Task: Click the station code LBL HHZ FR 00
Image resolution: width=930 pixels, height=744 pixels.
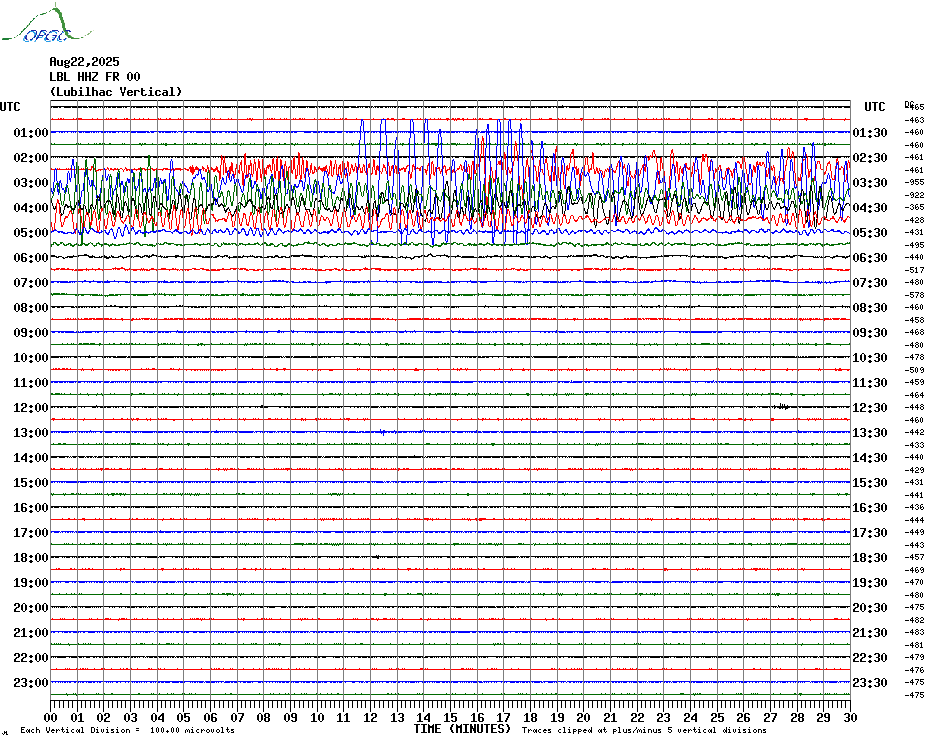Action: [x=95, y=77]
